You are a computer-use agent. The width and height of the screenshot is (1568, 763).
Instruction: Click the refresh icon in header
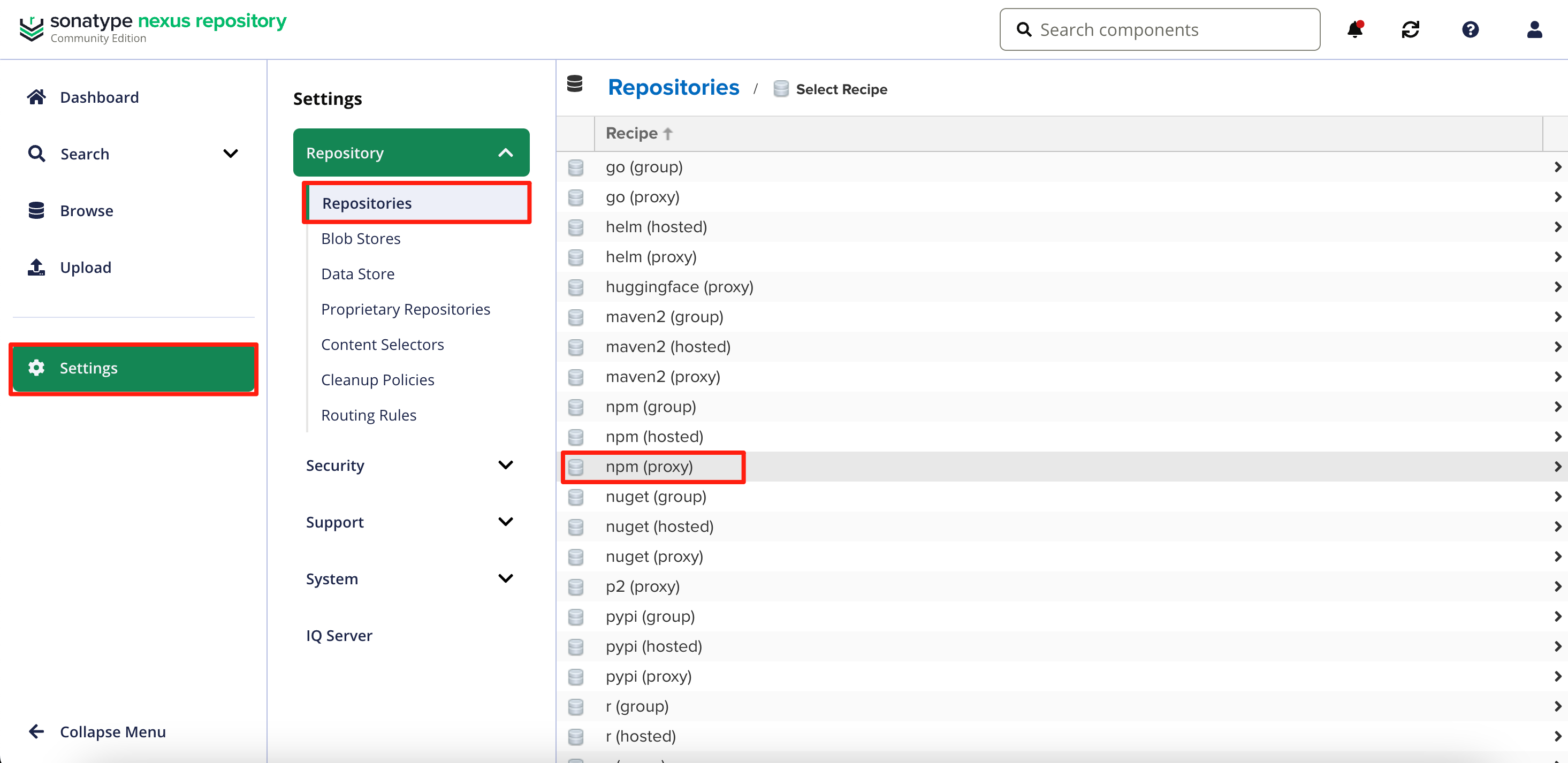point(1410,29)
